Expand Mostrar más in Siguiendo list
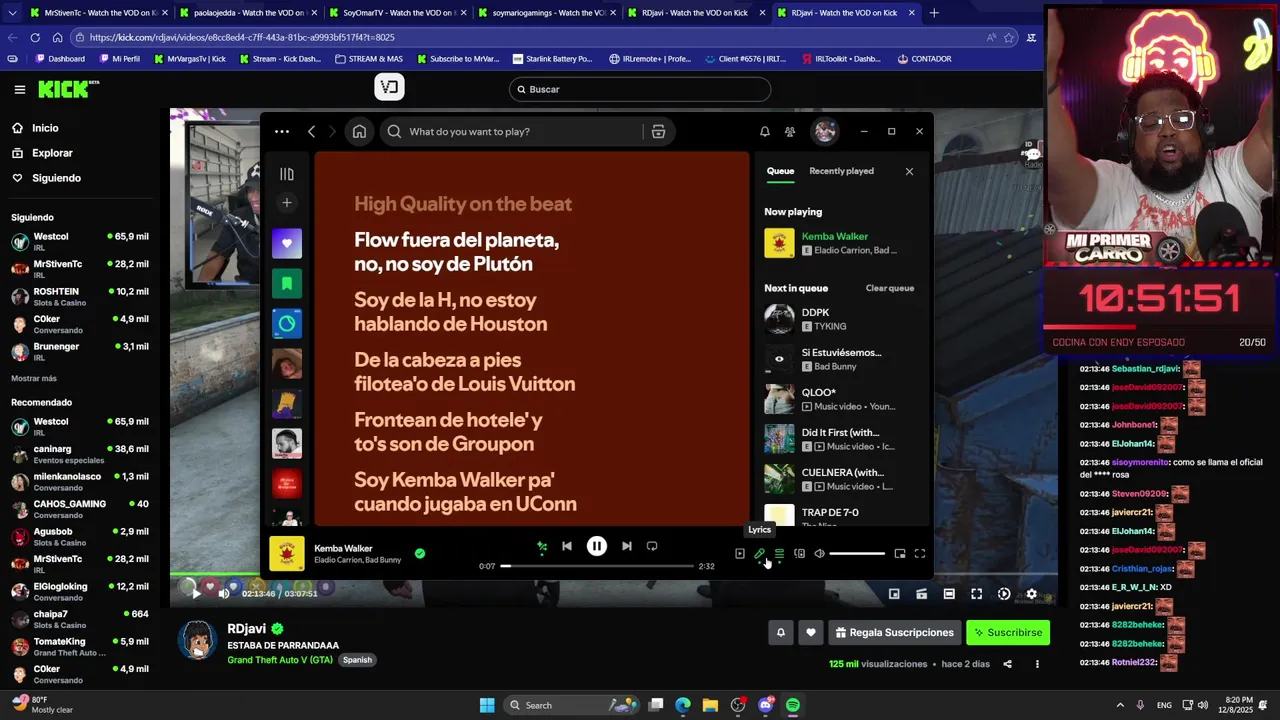 (34, 378)
